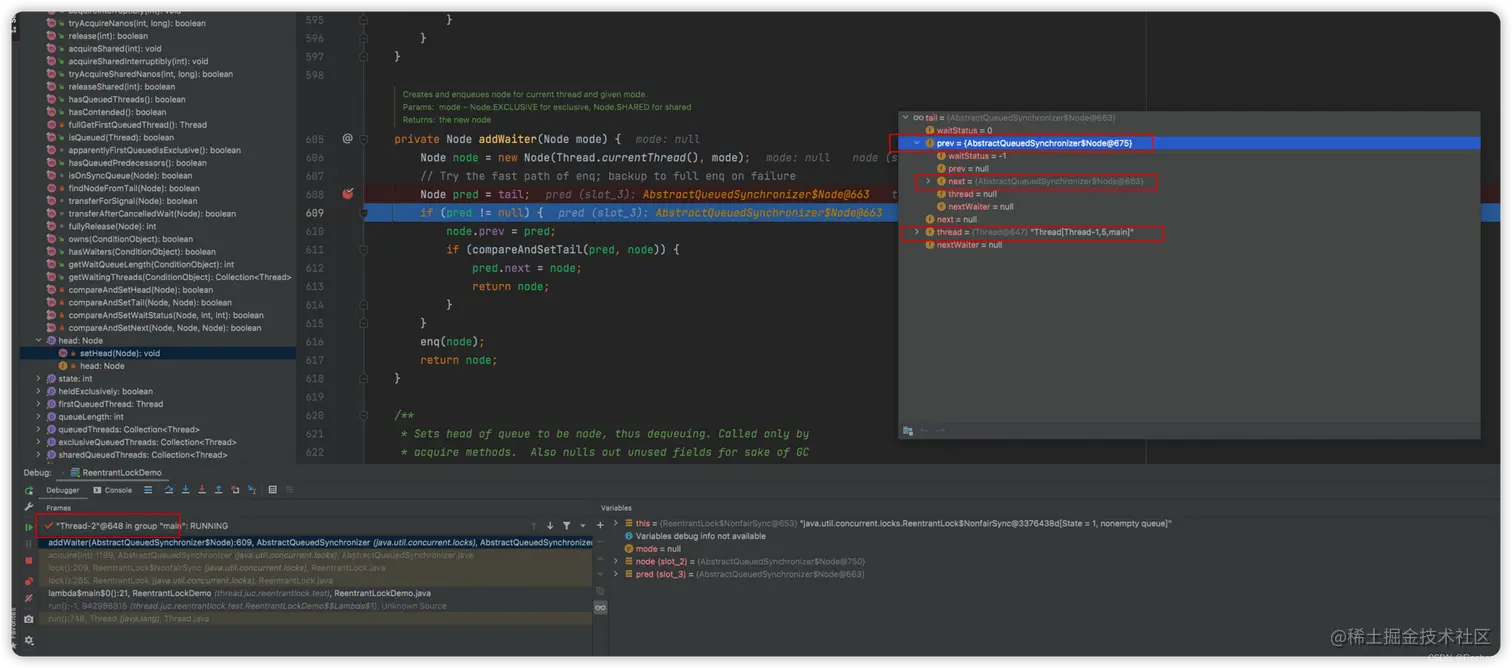The image size is (1512, 668).
Task: Expand 'this' variable in Variables
Action: (x=616, y=523)
